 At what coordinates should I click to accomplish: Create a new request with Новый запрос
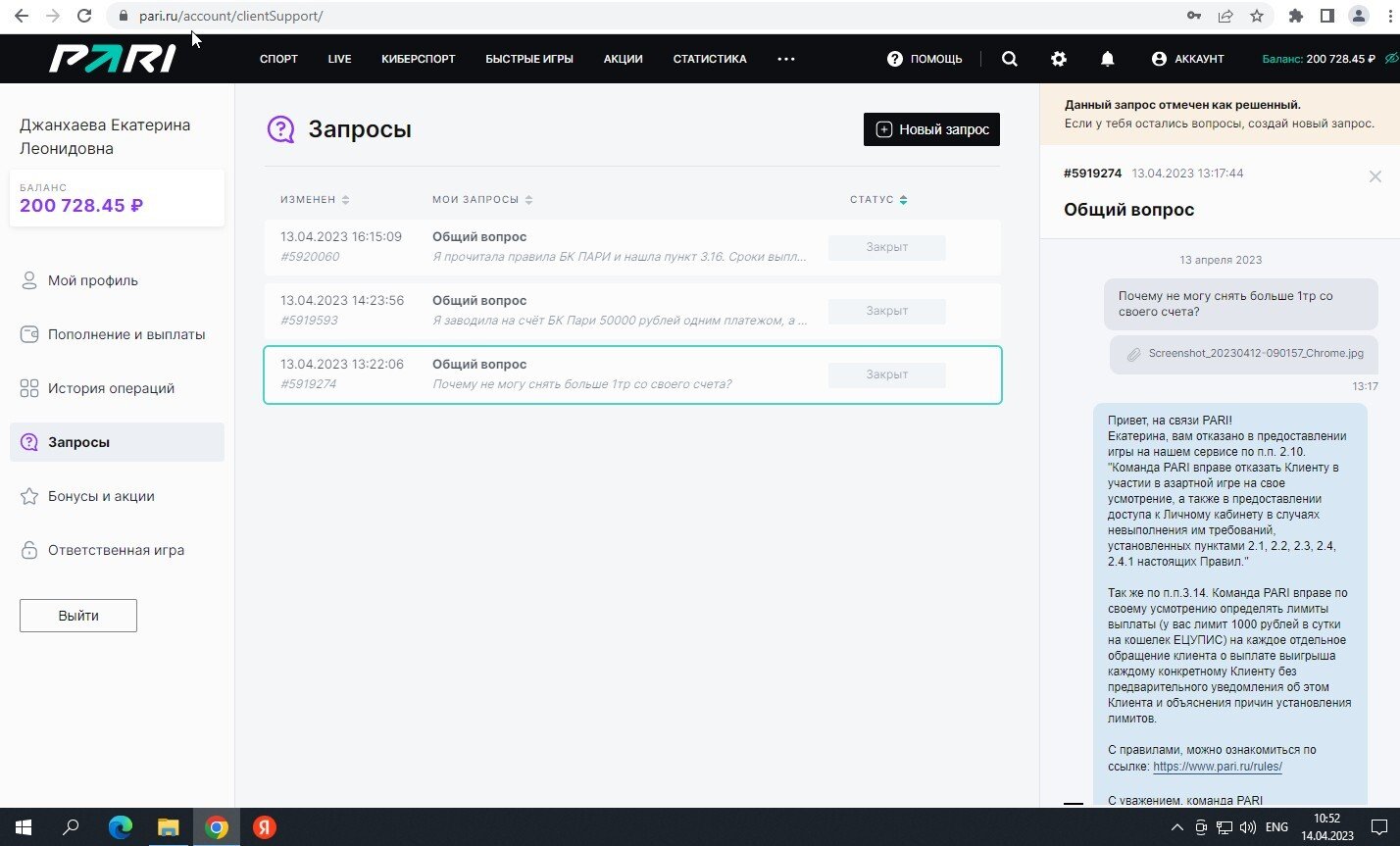930,129
